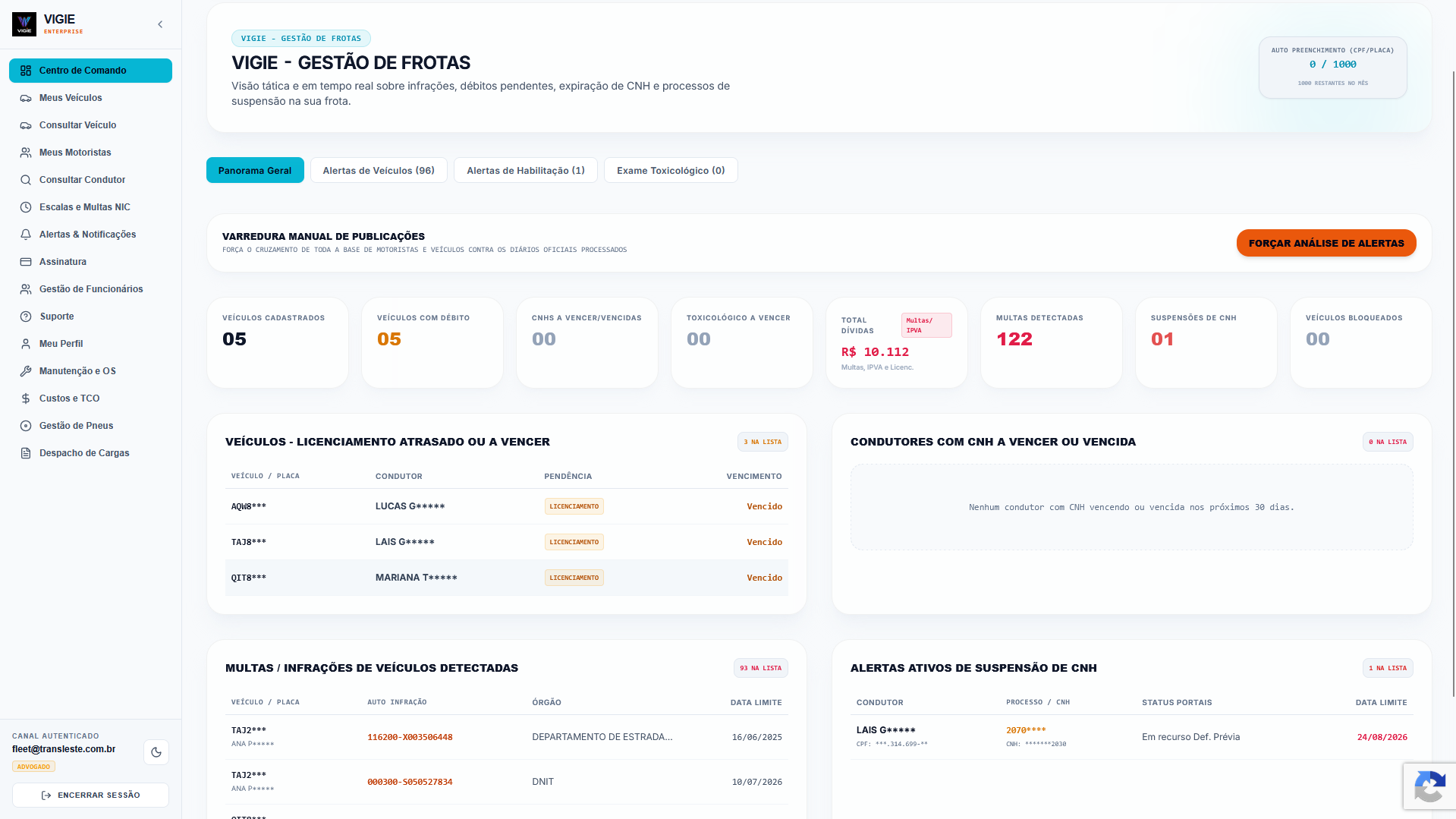Viewport: 1456px width, 819px height.
Task: Click the Centro de Comando grid icon
Action: [x=26, y=71]
